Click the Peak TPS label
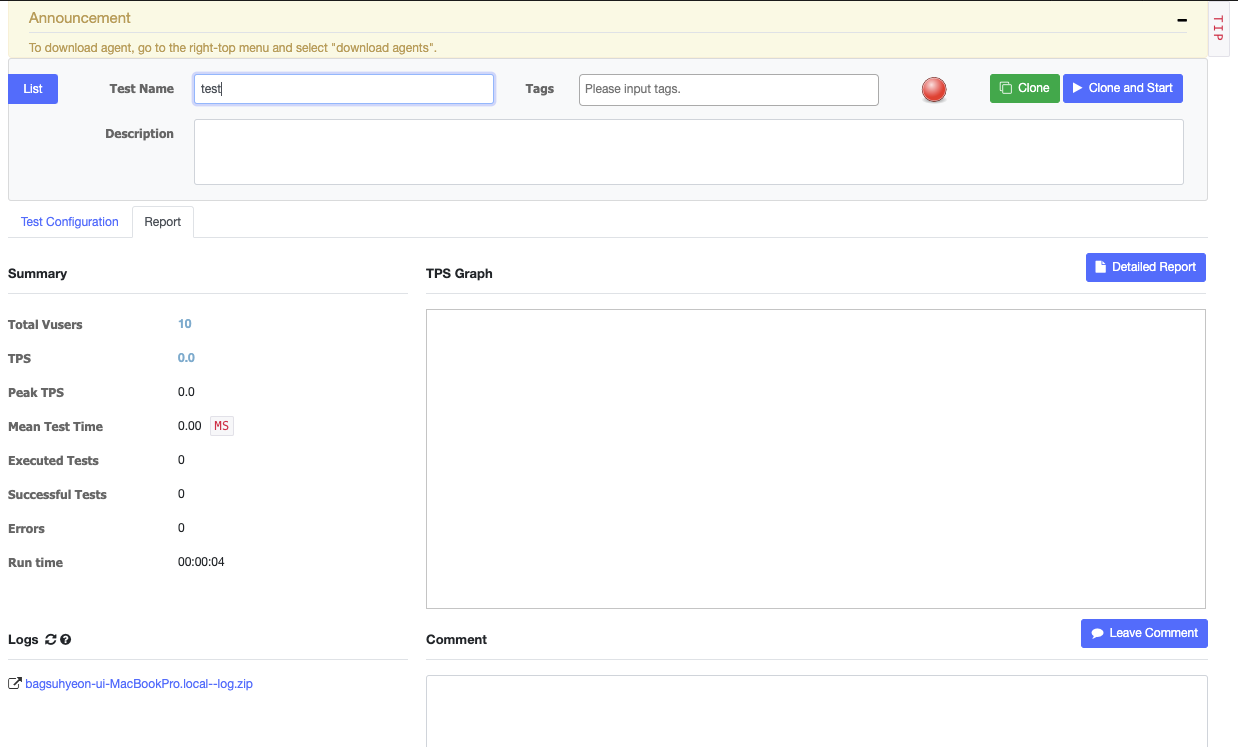Image resolution: width=1238 pixels, height=747 pixels. tap(36, 392)
